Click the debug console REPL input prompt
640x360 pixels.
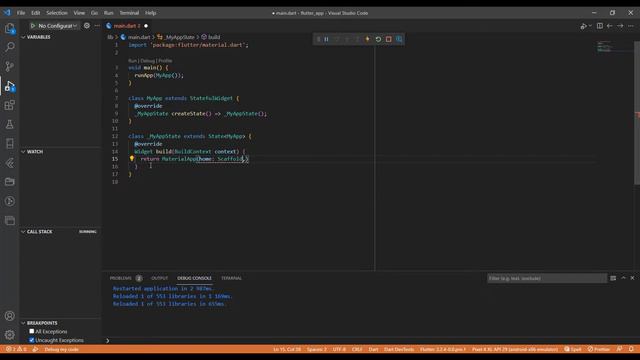pyautogui.click(x=371, y=340)
